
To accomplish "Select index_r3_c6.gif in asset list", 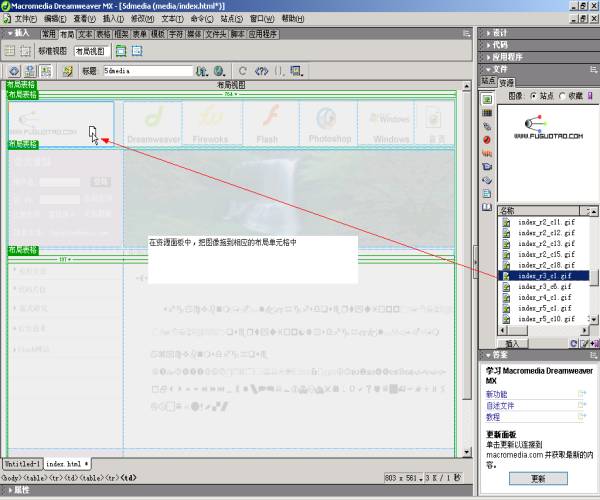I will 544,287.
